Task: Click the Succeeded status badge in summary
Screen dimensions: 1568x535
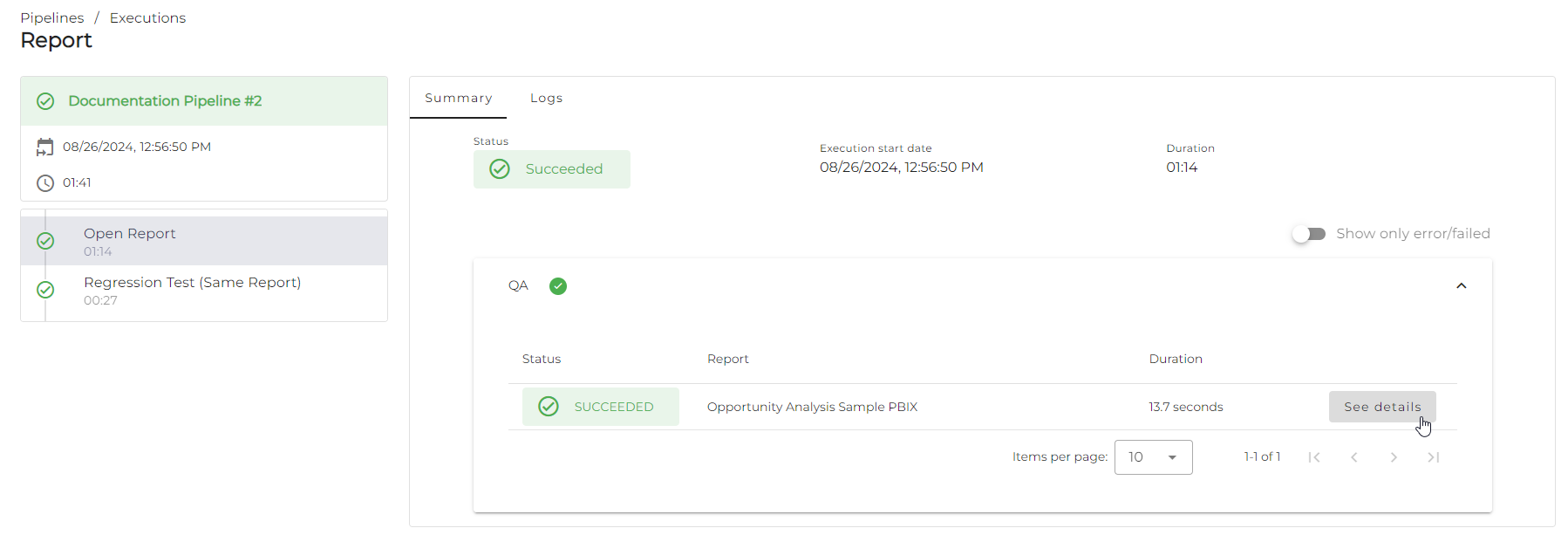Action: 552,169
